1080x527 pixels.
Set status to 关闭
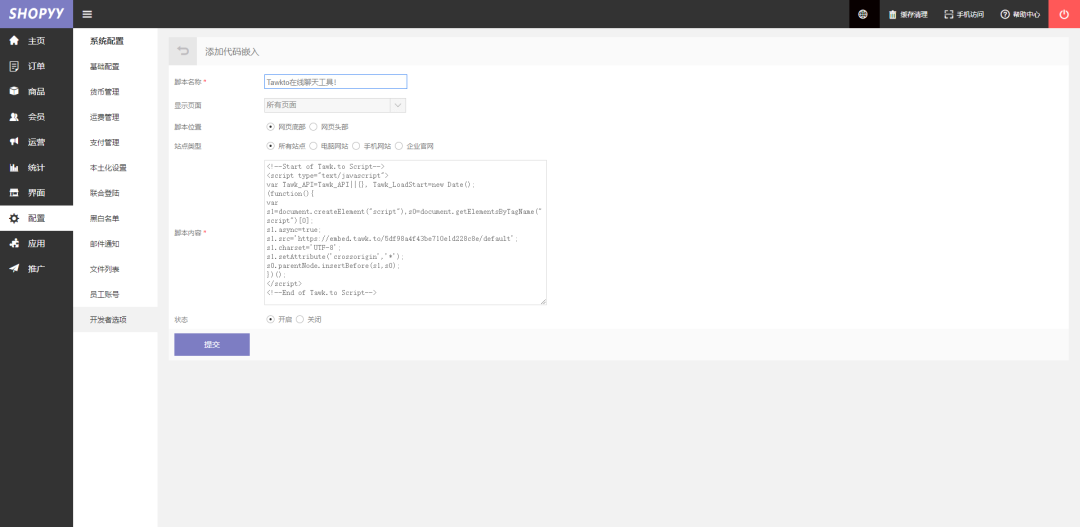pyautogui.click(x=300, y=320)
